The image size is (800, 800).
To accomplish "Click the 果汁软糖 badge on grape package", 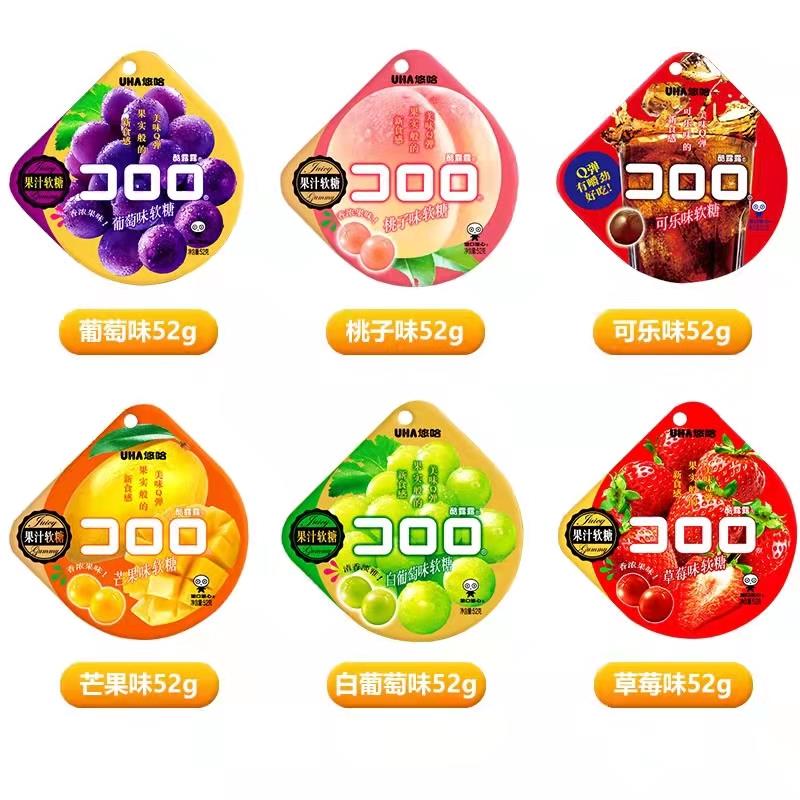I will pyautogui.click(x=43, y=183).
